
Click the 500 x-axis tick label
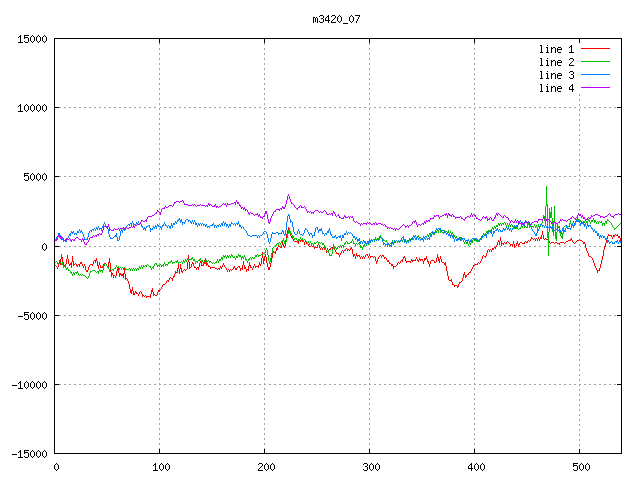point(580,467)
